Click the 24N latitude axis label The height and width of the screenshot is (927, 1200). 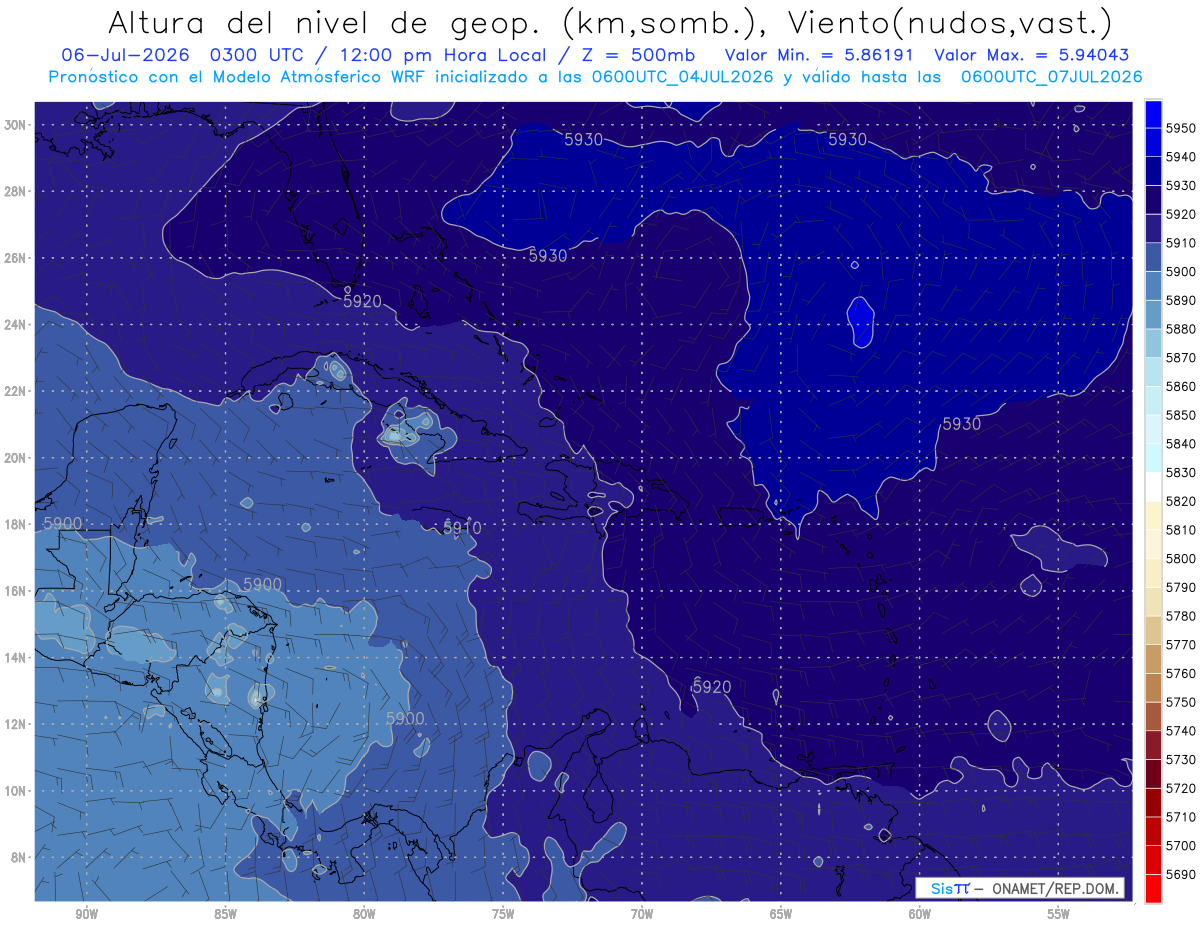[x=15, y=325]
